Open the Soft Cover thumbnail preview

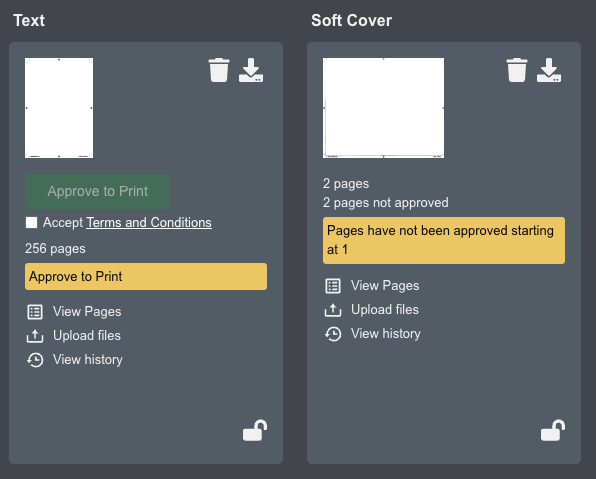[x=384, y=108]
